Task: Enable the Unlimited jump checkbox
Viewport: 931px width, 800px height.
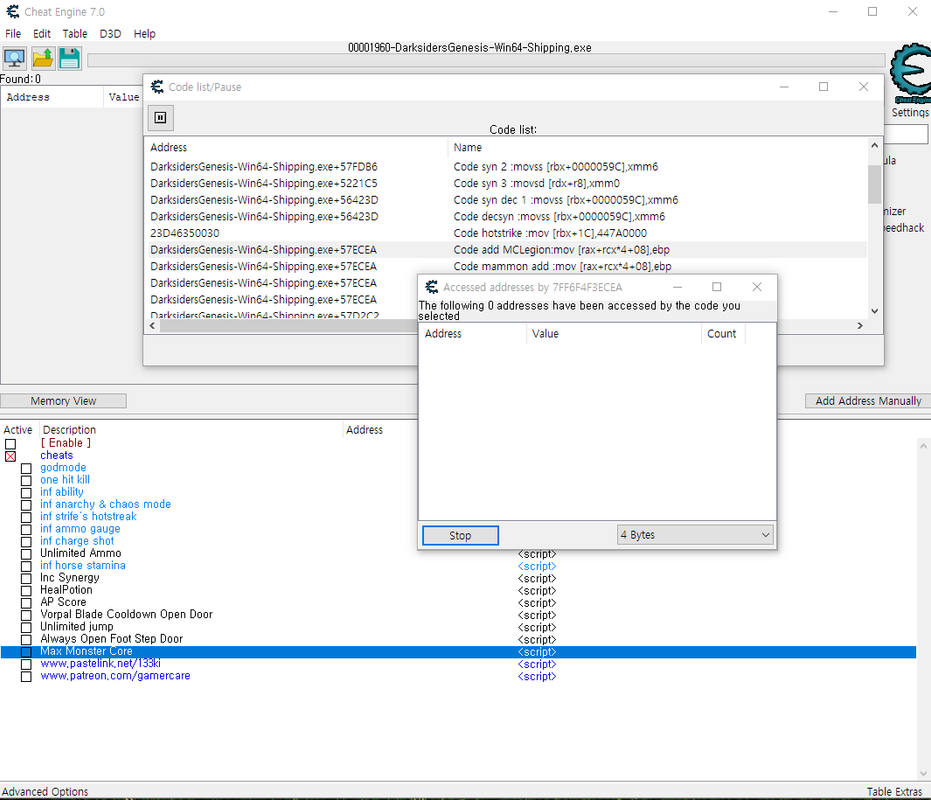Action: (26, 627)
